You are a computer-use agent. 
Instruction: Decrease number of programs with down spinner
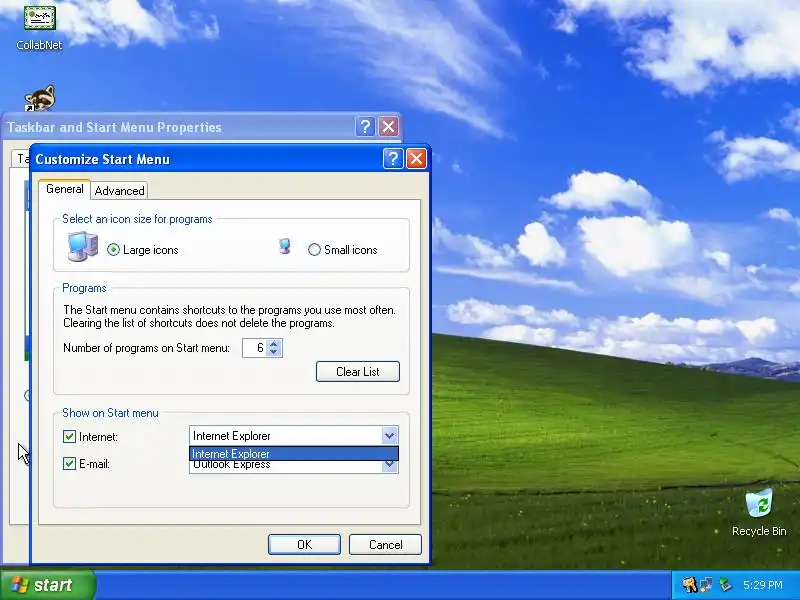pyautogui.click(x=274, y=352)
